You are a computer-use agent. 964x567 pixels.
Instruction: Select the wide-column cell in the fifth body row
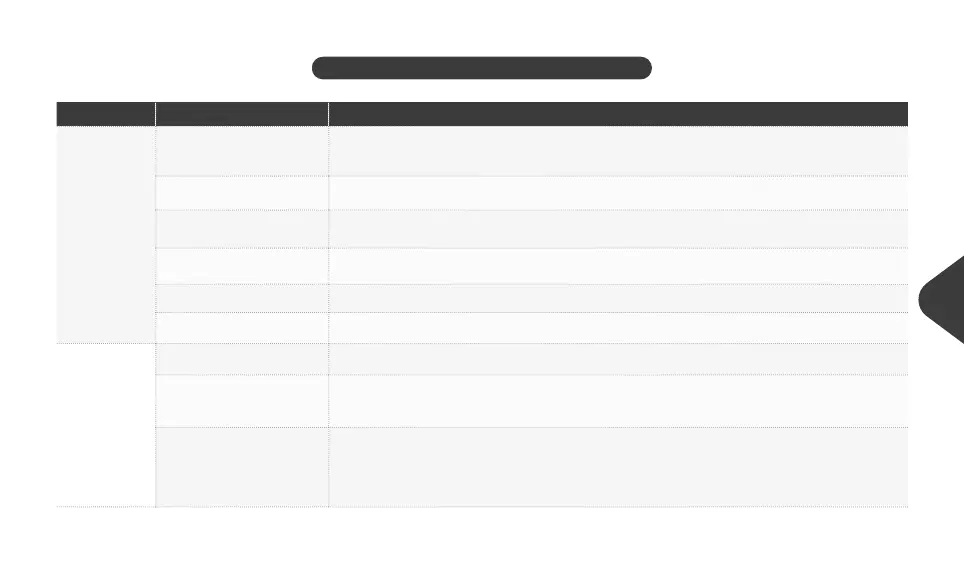[x=618, y=298]
